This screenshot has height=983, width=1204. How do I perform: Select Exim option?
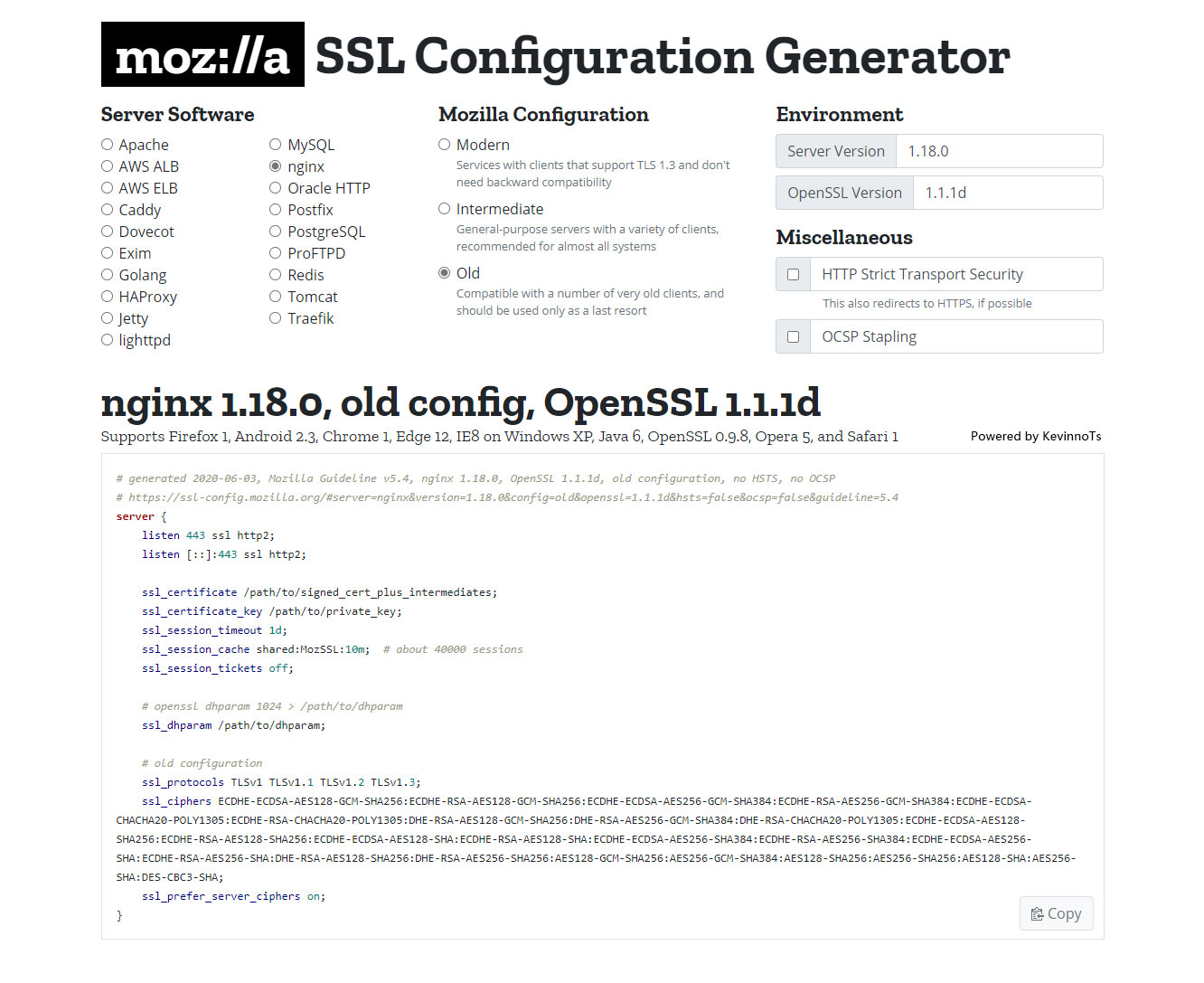108,253
